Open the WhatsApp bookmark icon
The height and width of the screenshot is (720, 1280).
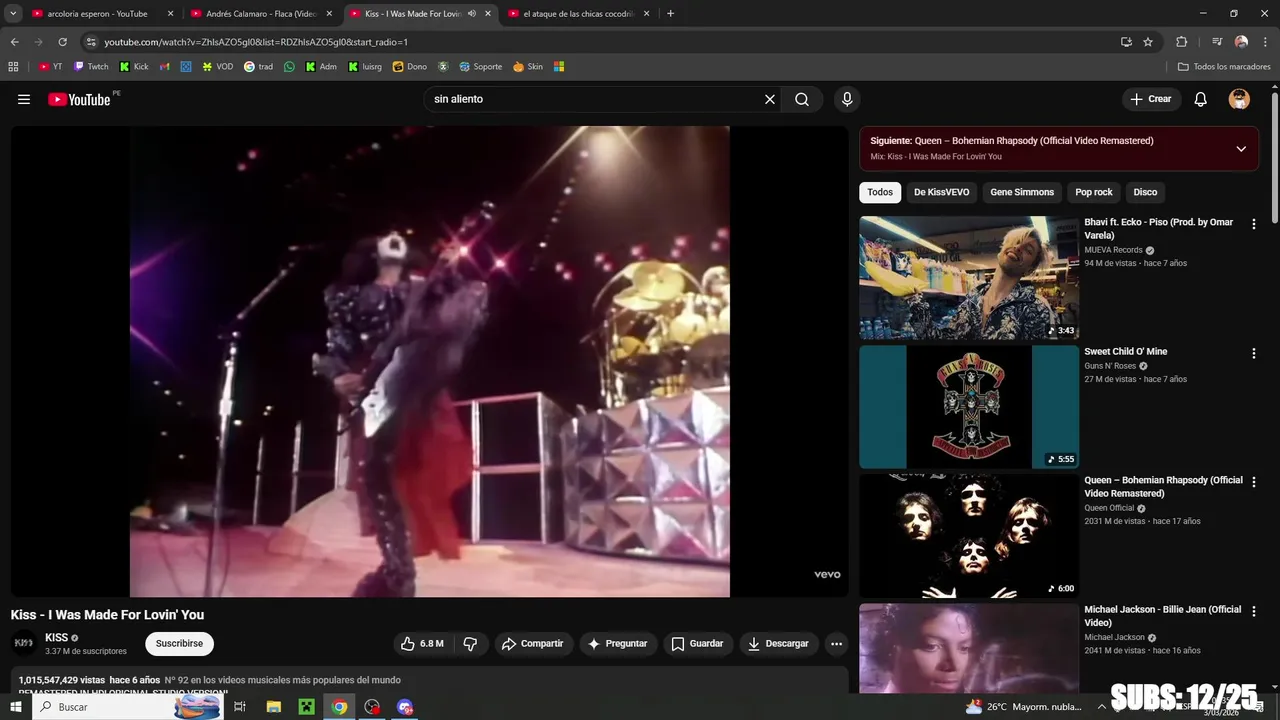(289, 67)
